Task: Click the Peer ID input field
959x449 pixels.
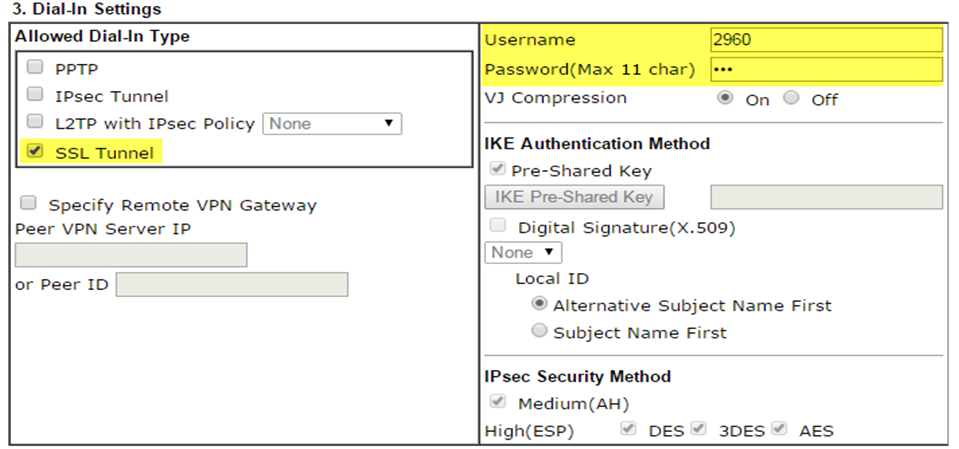Action: tap(231, 285)
